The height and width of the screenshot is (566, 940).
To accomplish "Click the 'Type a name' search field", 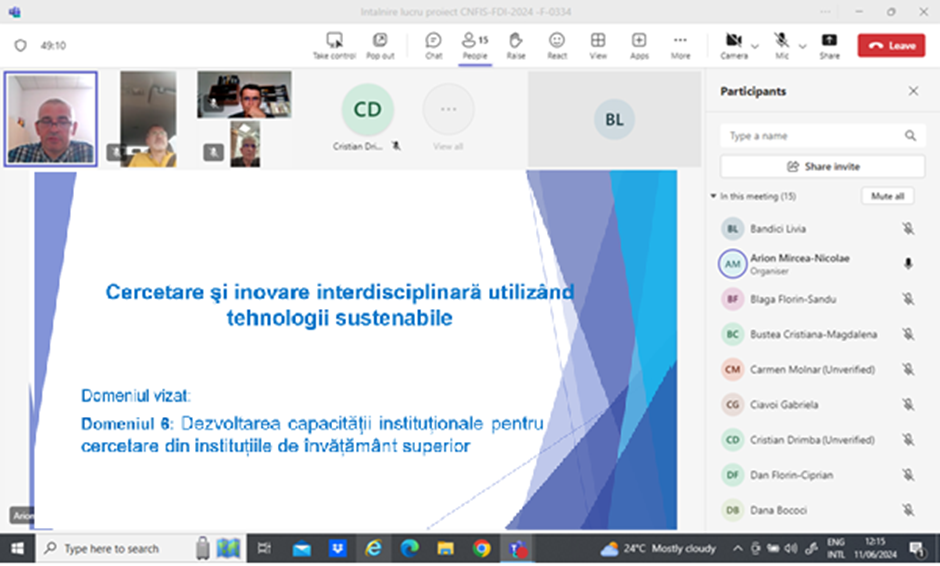I will 810,136.
